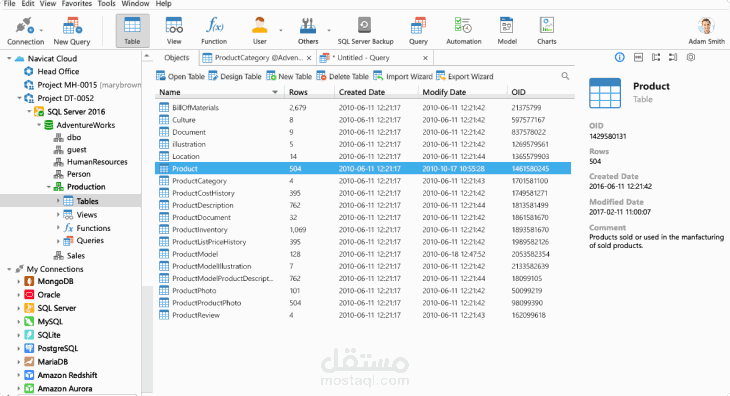Collapse the Project DT-0052 node
This screenshot has height=396, width=730.
pyautogui.click(x=19, y=98)
